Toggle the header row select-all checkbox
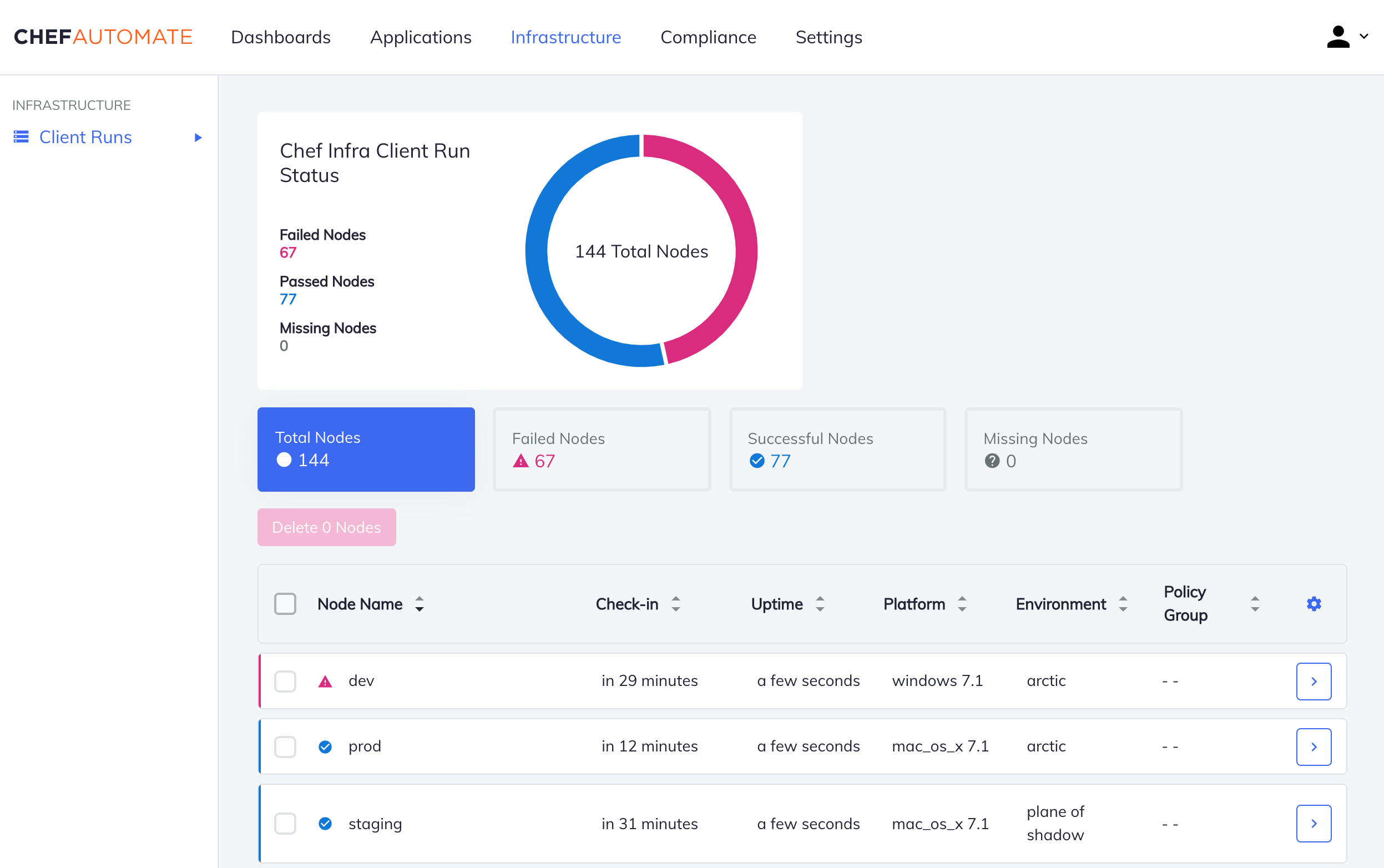This screenshot has height=868, width=1384. [285, 603]
